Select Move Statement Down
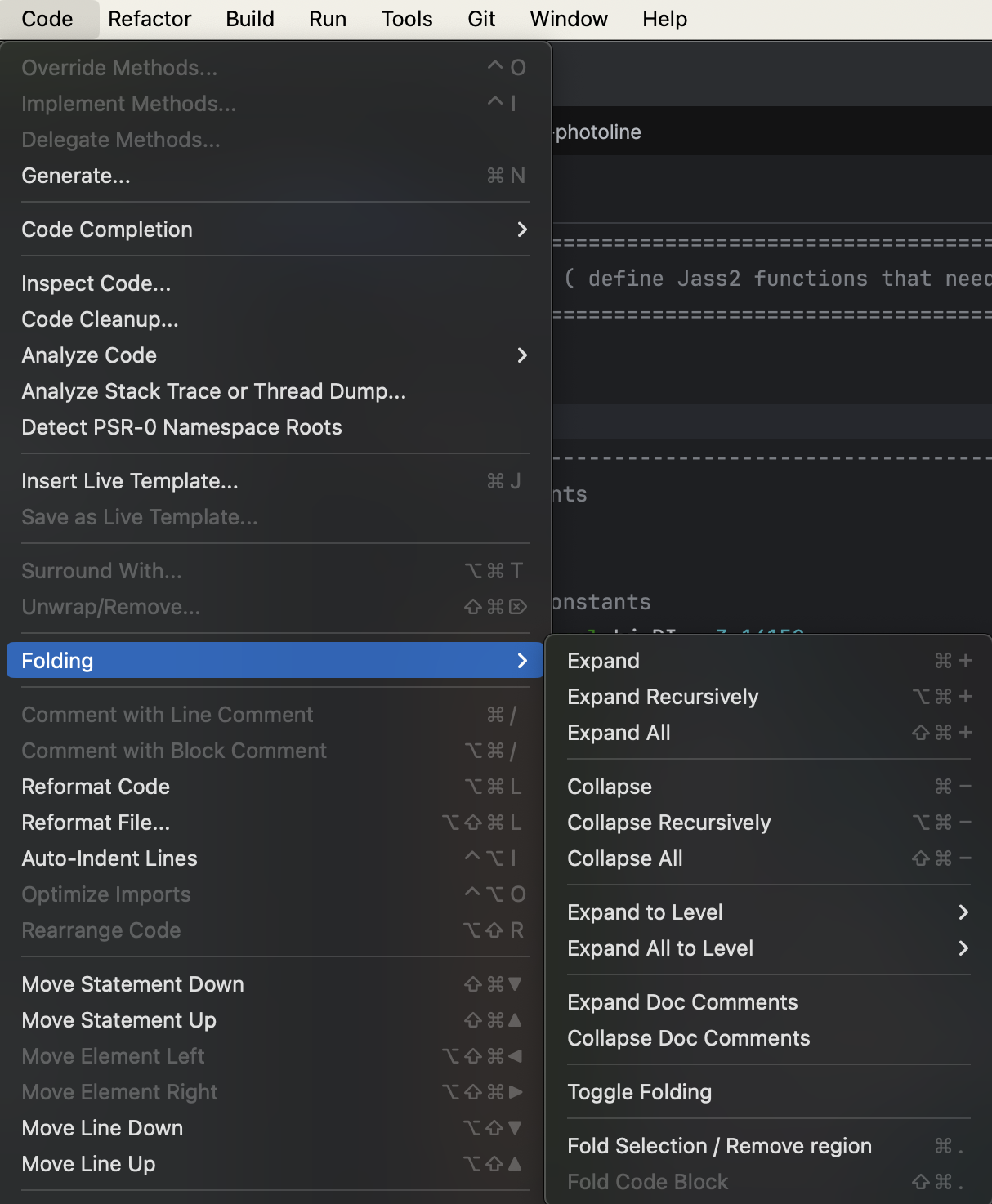The height and width of the screenshot is (1204, 992). tap(133, 984)
